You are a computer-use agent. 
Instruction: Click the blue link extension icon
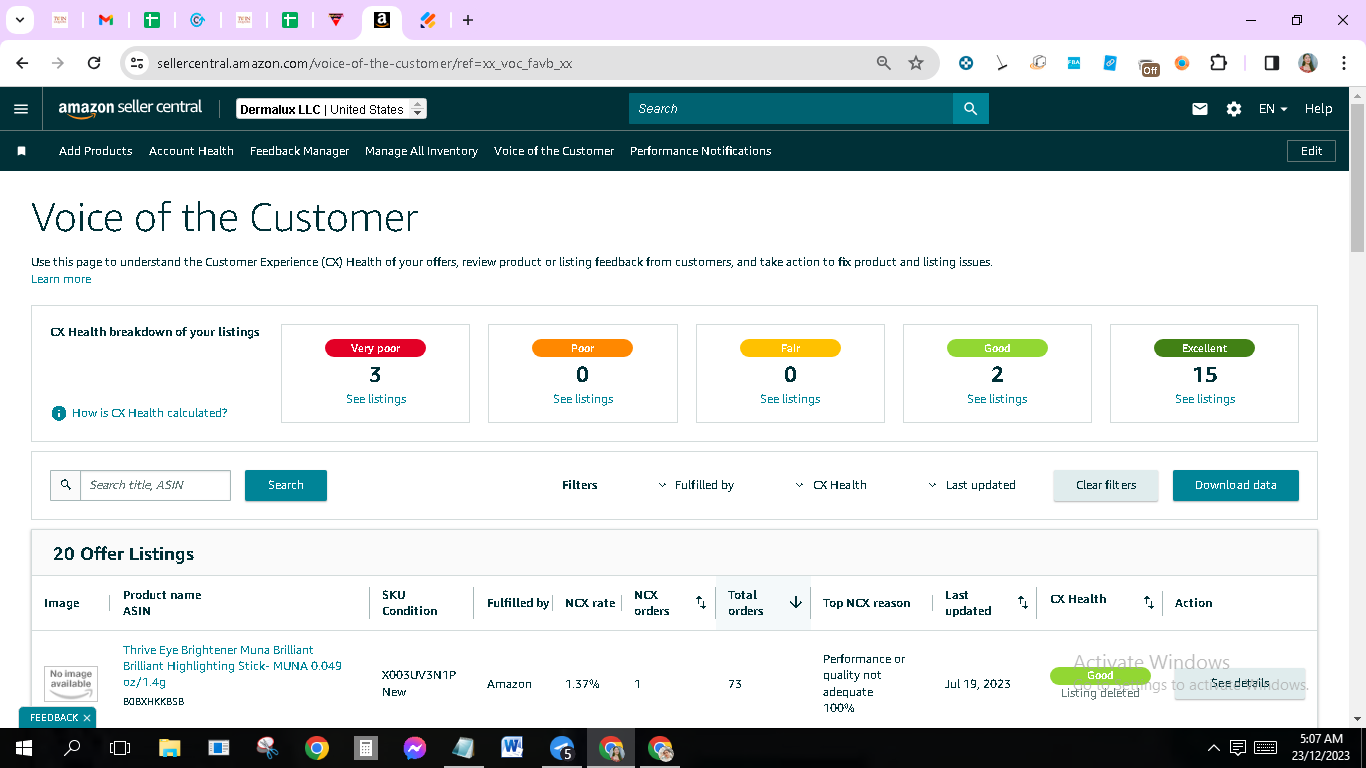tap(1110, 63)
